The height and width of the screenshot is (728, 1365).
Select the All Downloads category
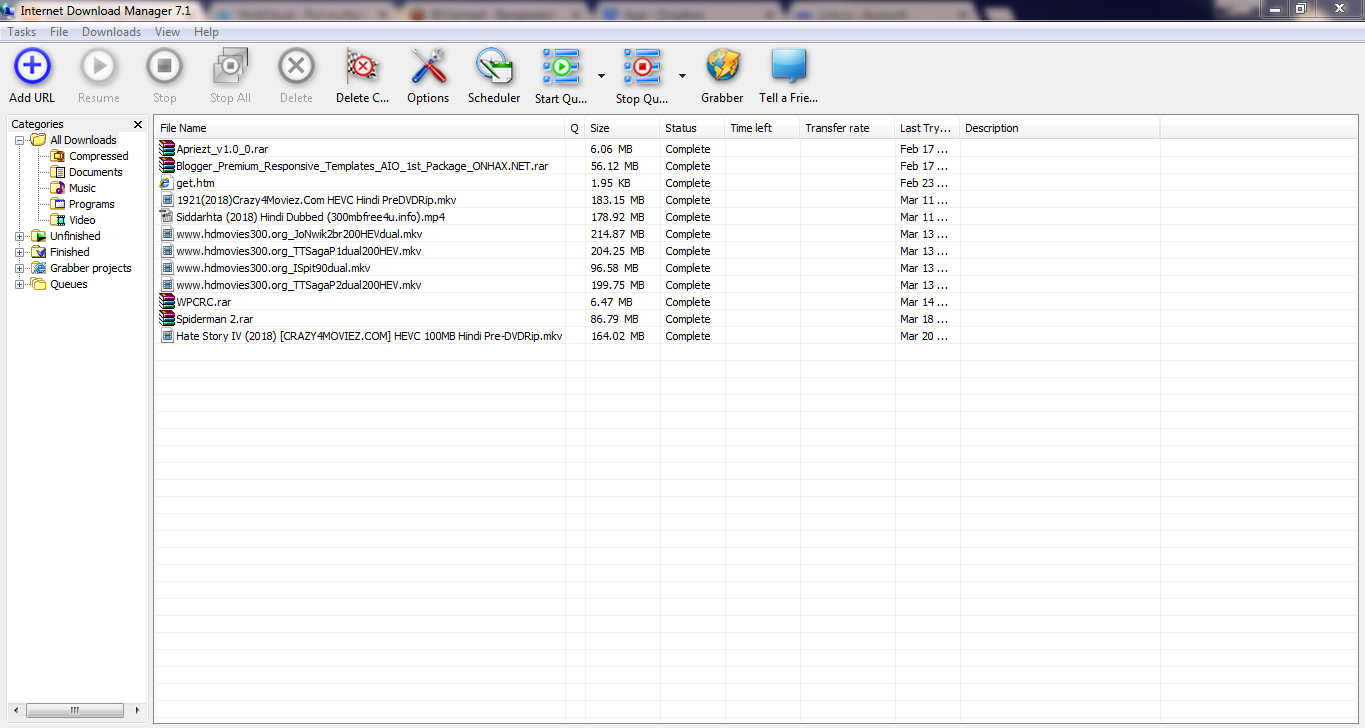pos(83,140)
